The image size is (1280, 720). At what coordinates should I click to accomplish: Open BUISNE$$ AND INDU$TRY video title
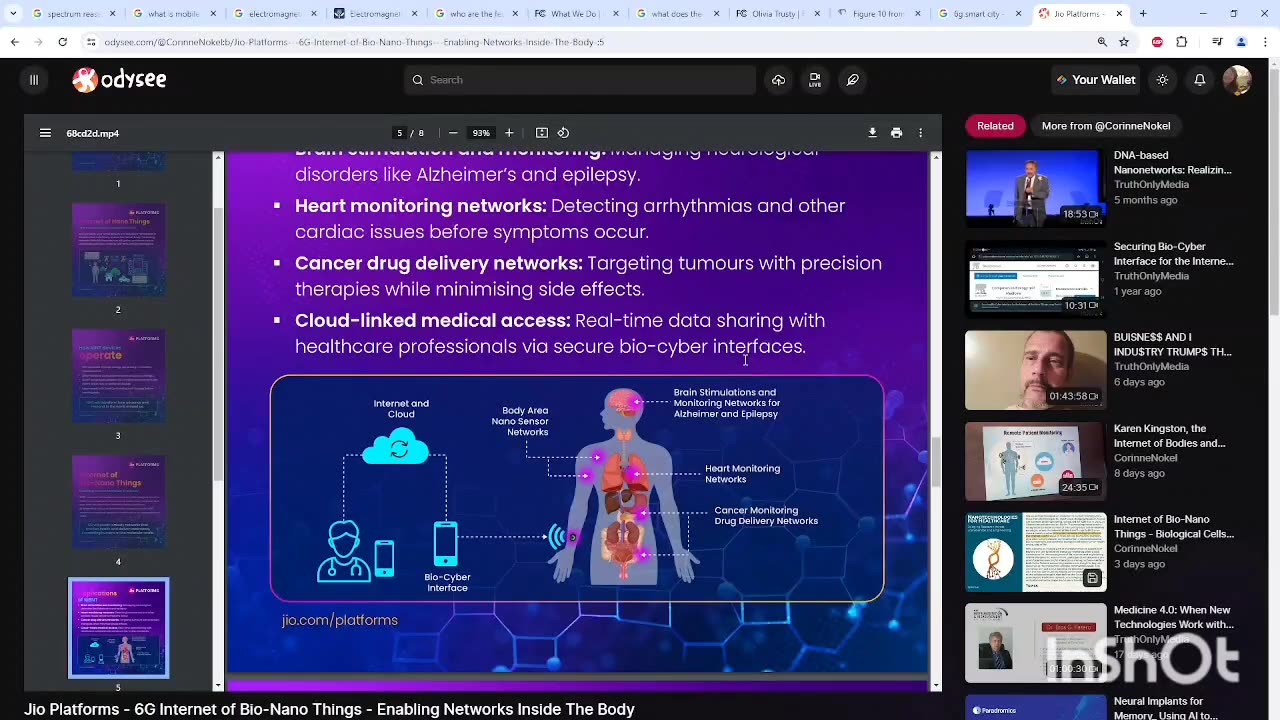[1173, 345]
